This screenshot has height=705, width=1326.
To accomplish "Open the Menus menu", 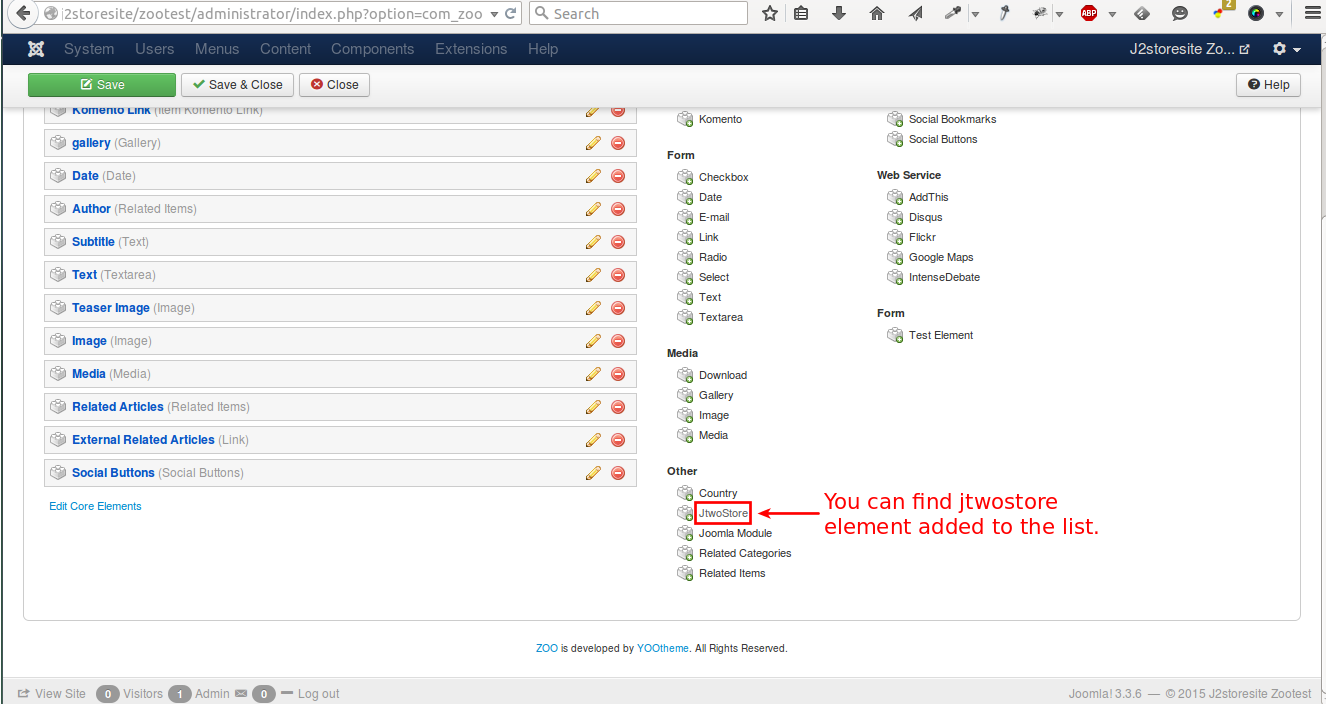I will point(217,49).
